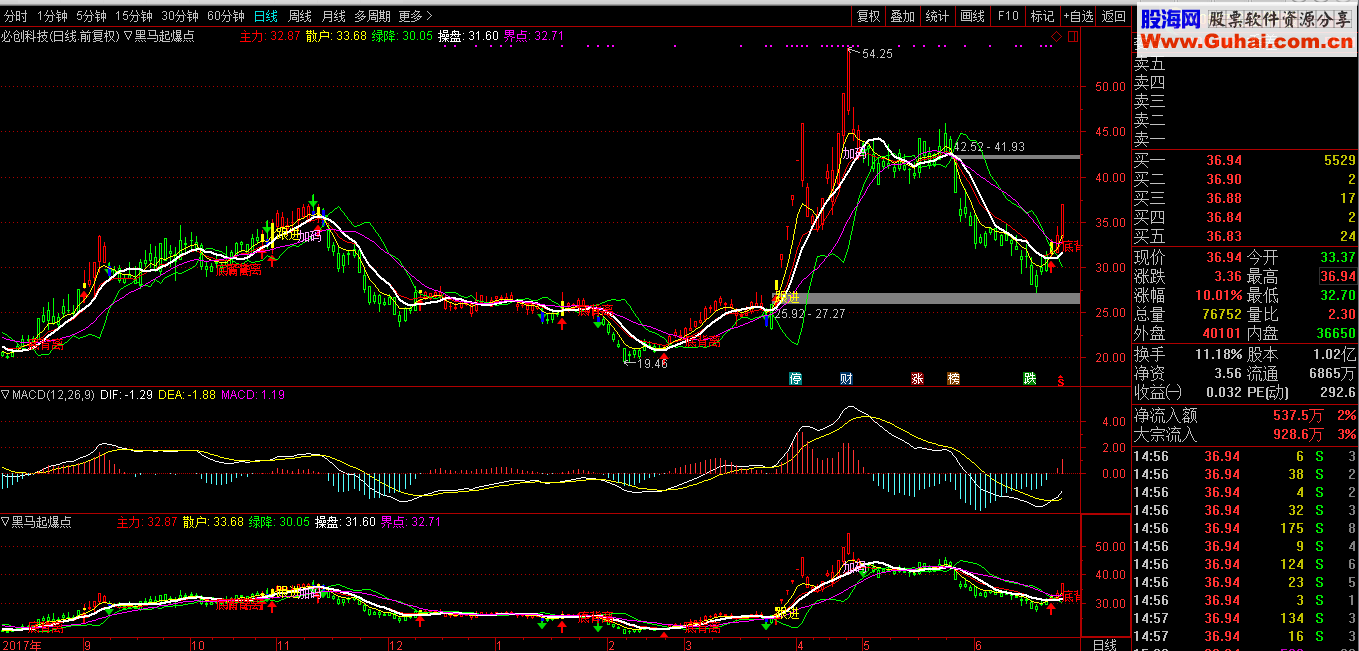Click the 返回 back button
Viewport: 1359px width, 651px height.
pos(1113,16)
